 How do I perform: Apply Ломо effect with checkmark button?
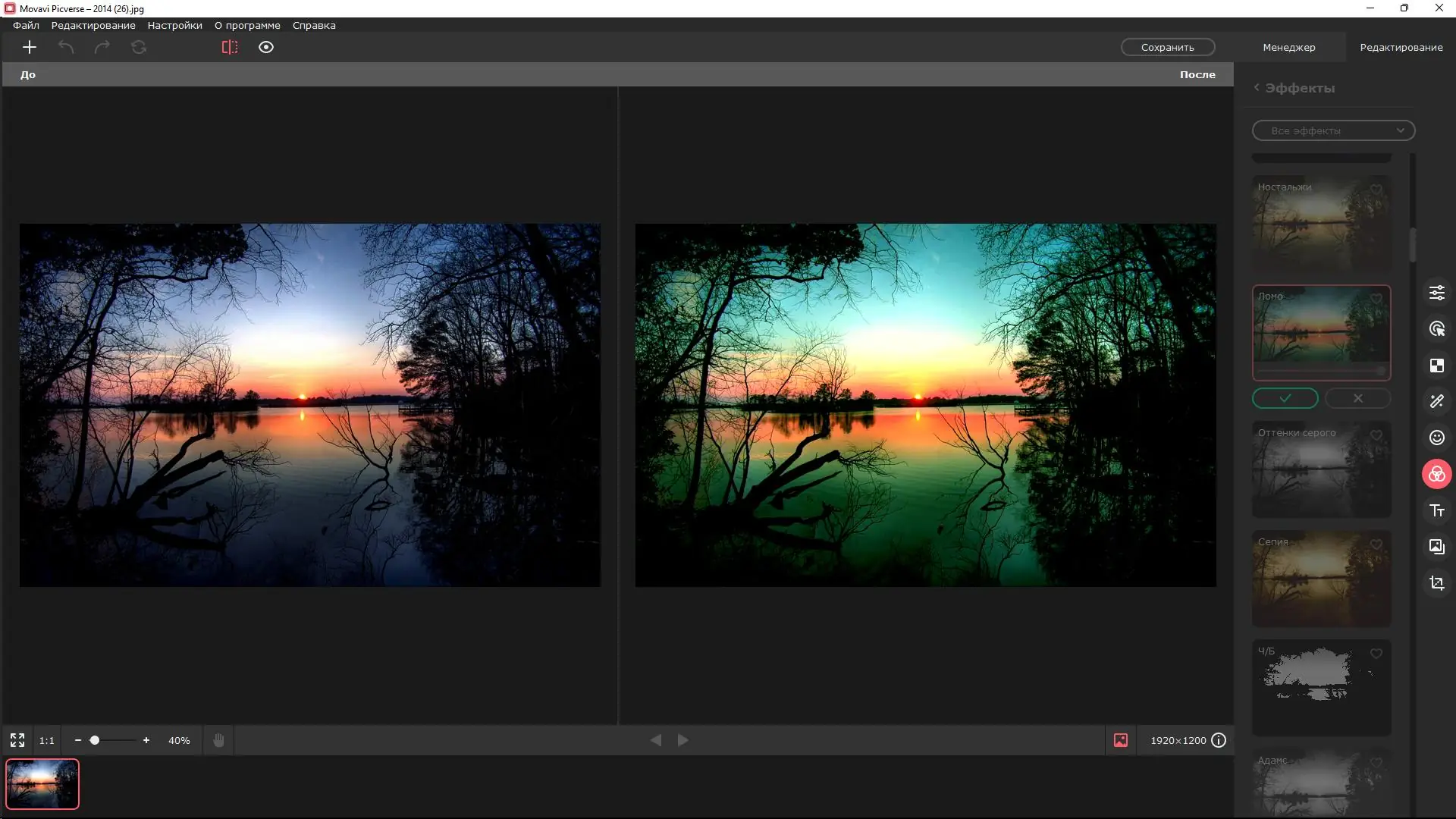pos(1285,398)
